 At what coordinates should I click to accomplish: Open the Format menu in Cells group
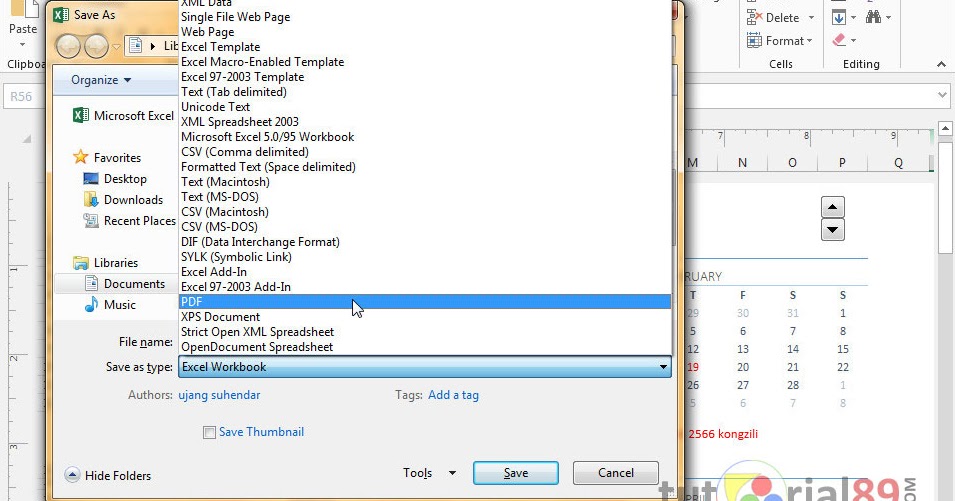click(780, 41)
